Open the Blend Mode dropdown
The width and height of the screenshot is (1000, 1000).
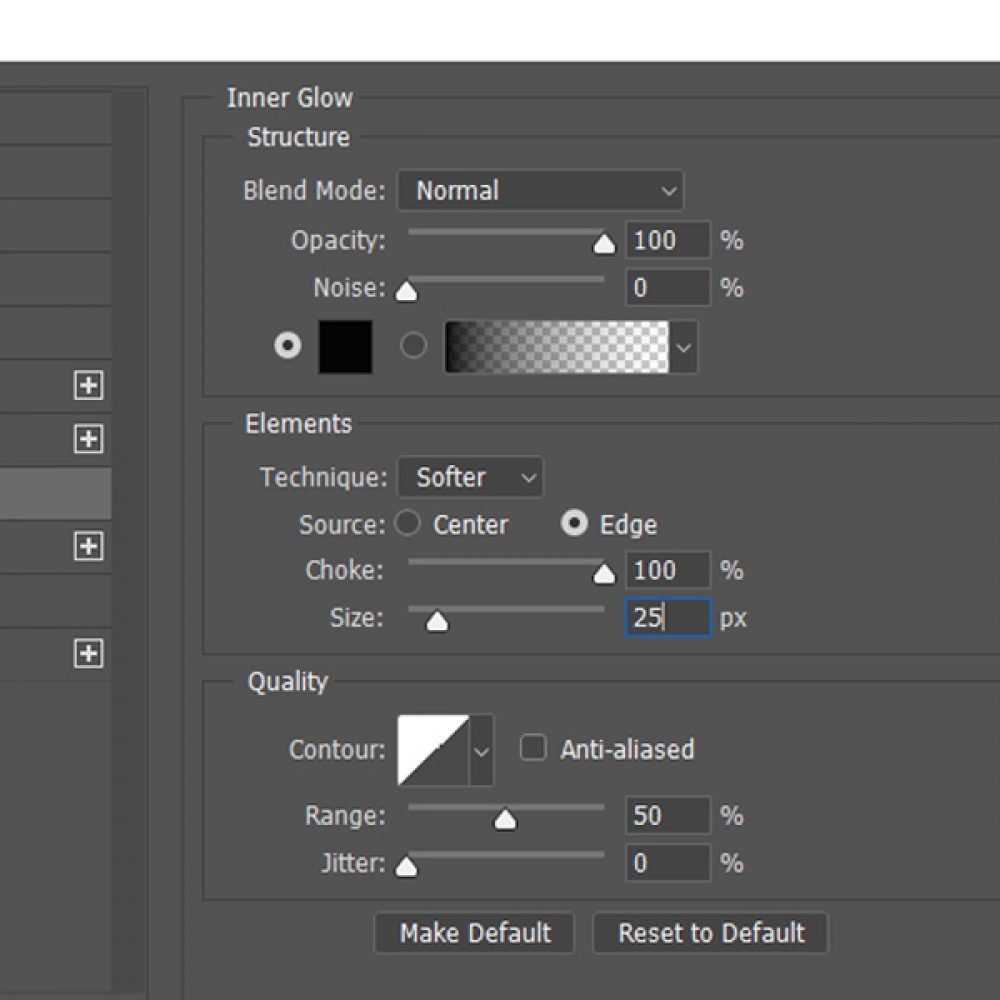coord(540,190)
